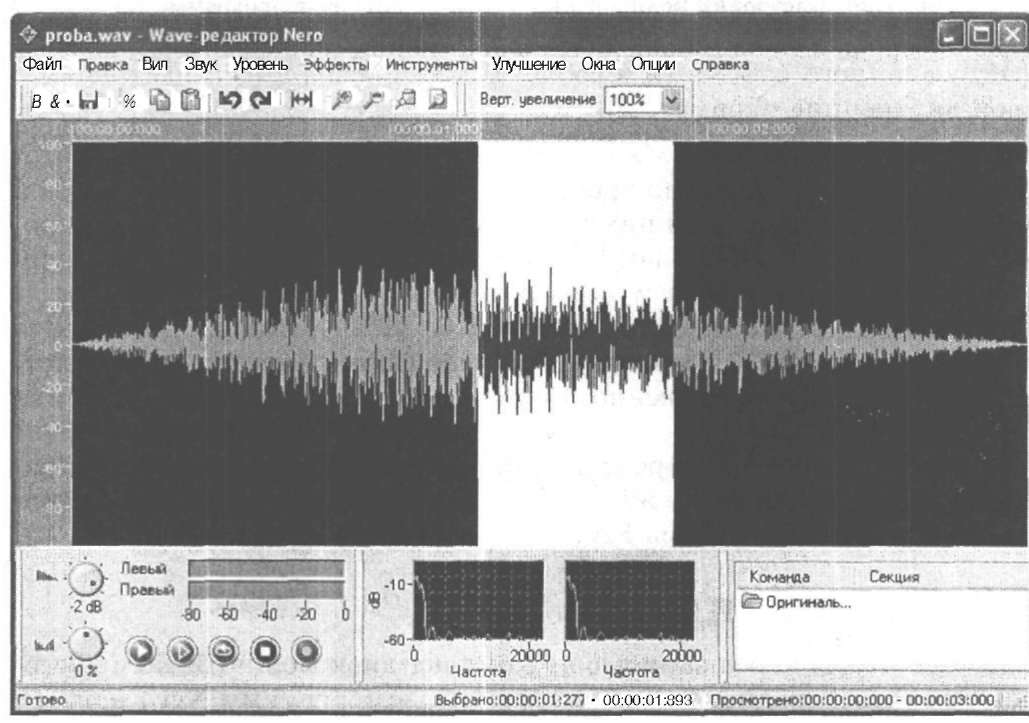Open the Уровень menu
The height and width of the screenshot is (723, 1029).
point(260,65)
